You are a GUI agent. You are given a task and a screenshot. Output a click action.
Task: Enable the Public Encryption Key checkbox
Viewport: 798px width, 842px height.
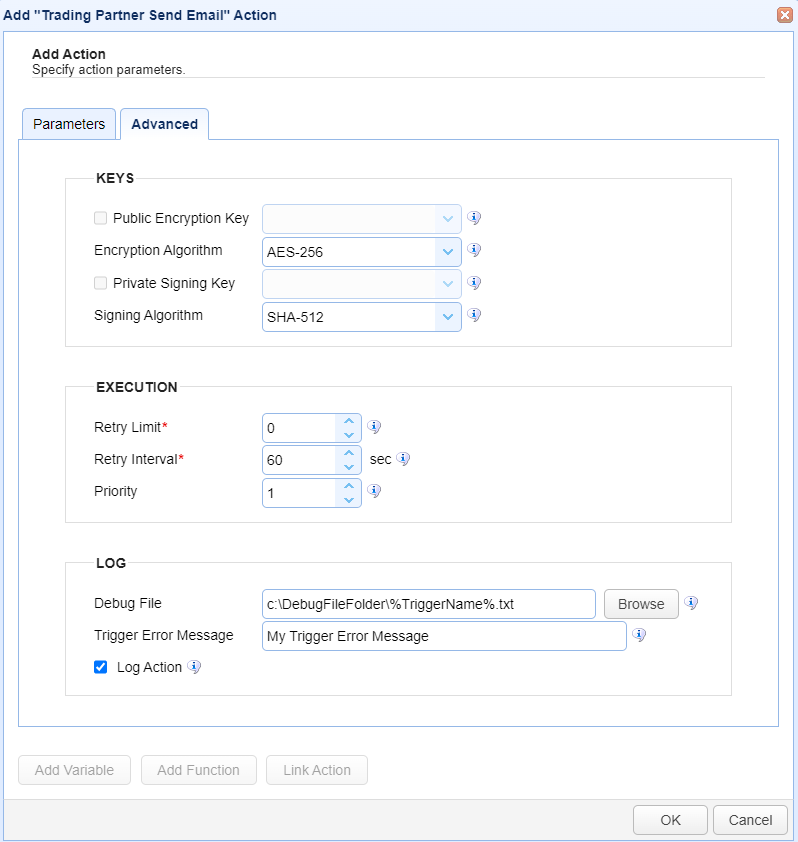point(100,218)
